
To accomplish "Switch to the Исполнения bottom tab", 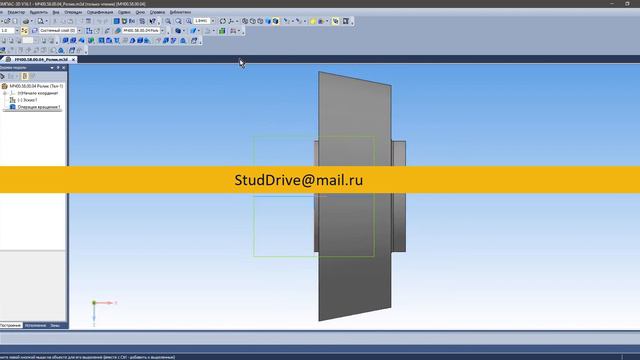I will coord(35,325).
